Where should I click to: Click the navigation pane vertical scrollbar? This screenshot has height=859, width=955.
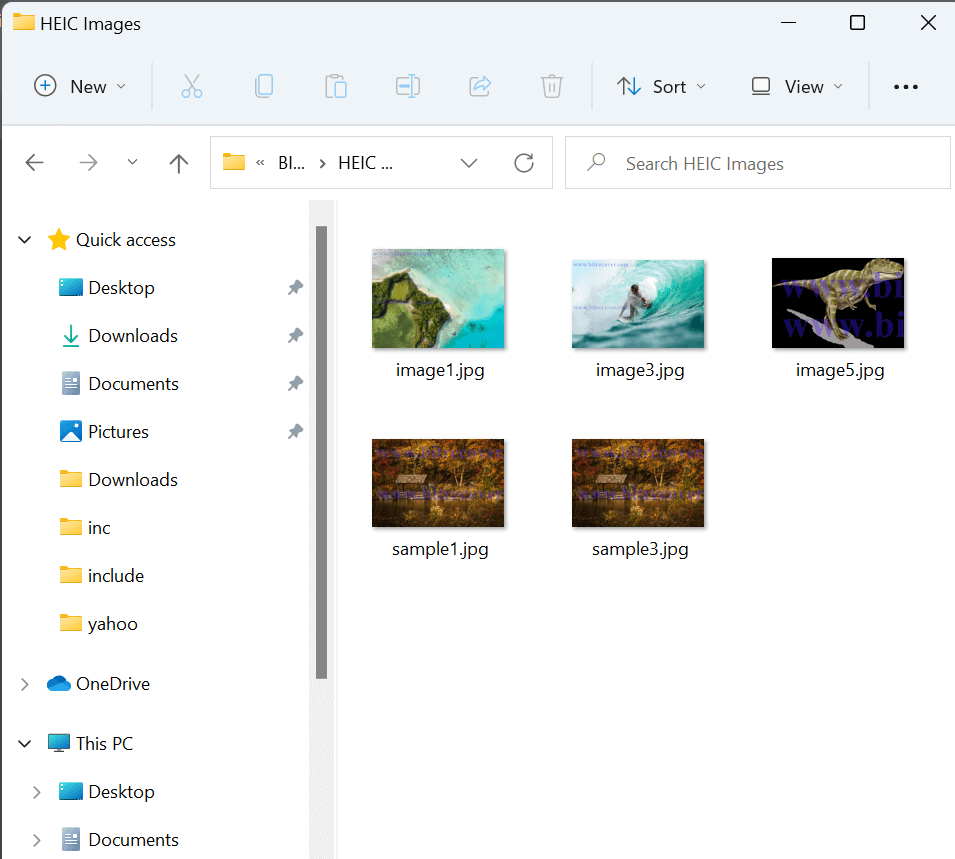321,450
